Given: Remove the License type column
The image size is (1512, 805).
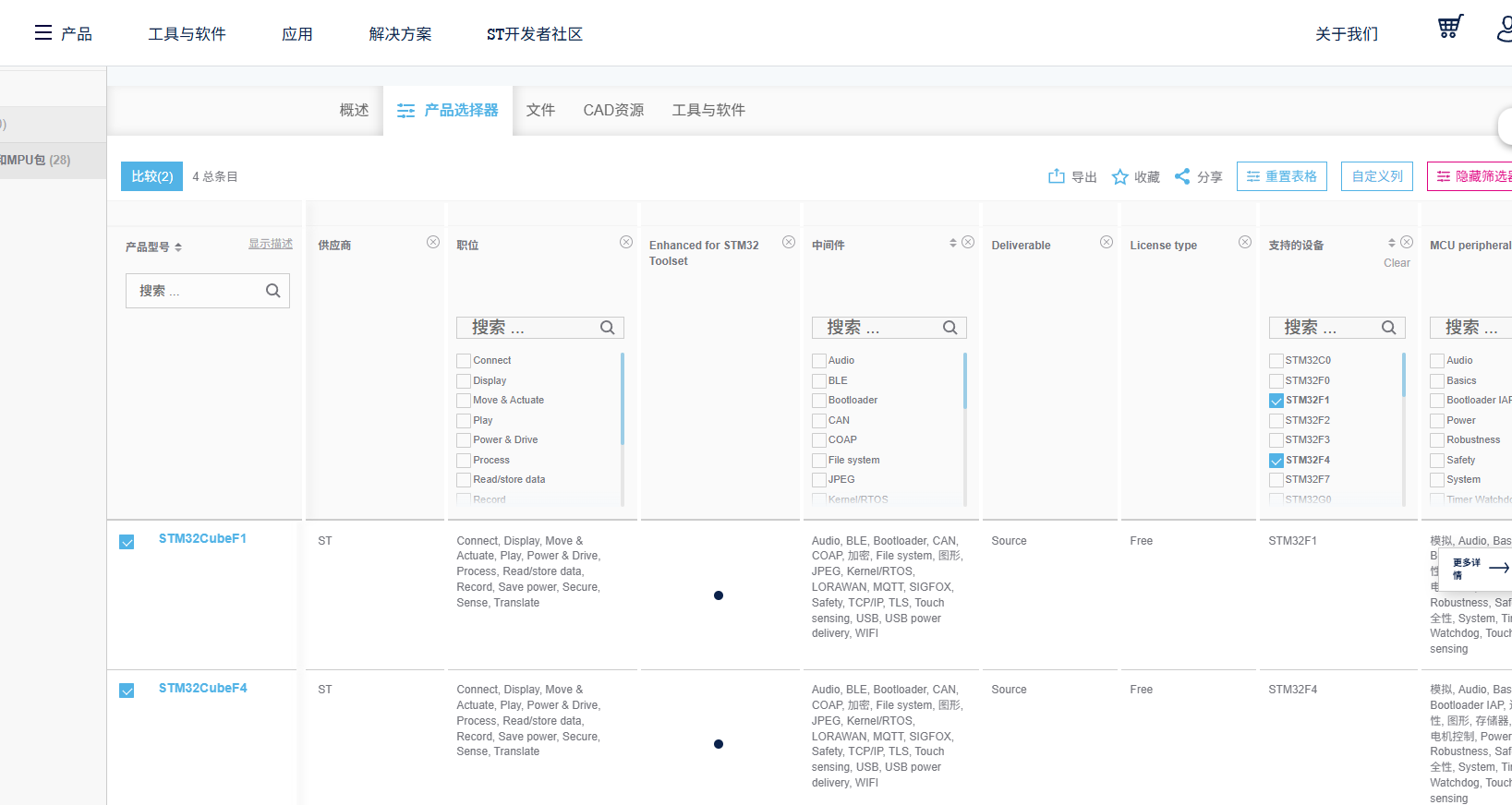Looking at the screenshot, I should [x=1245, y=242].
